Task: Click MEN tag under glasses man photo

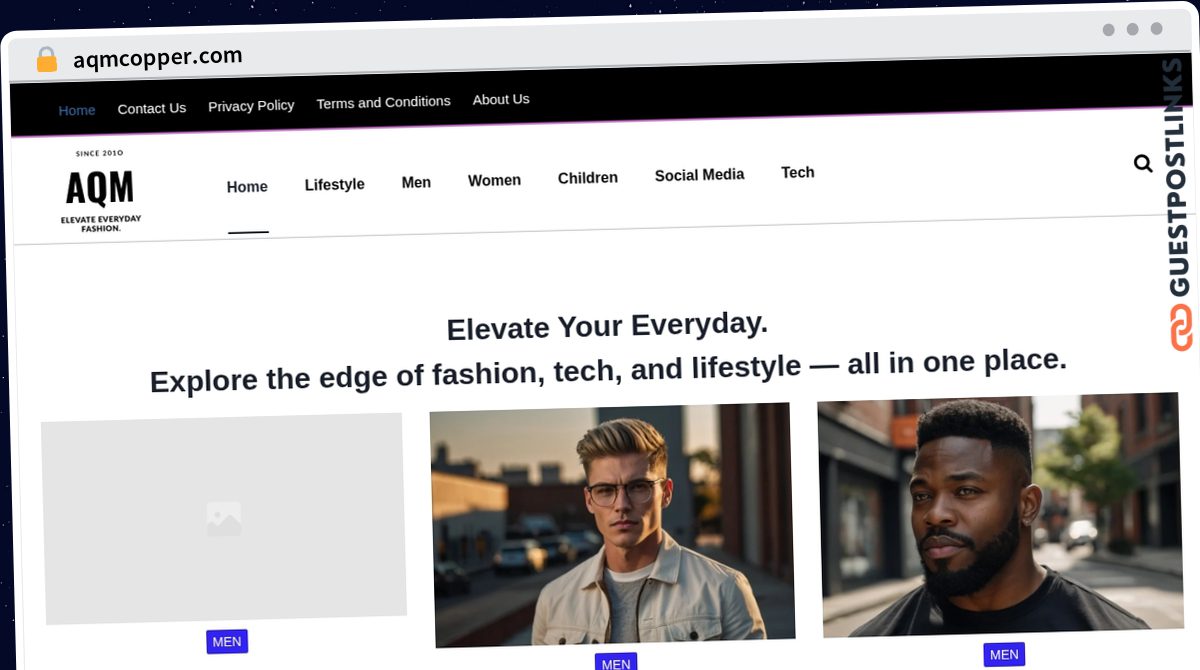Action: [x=616, y=662]
